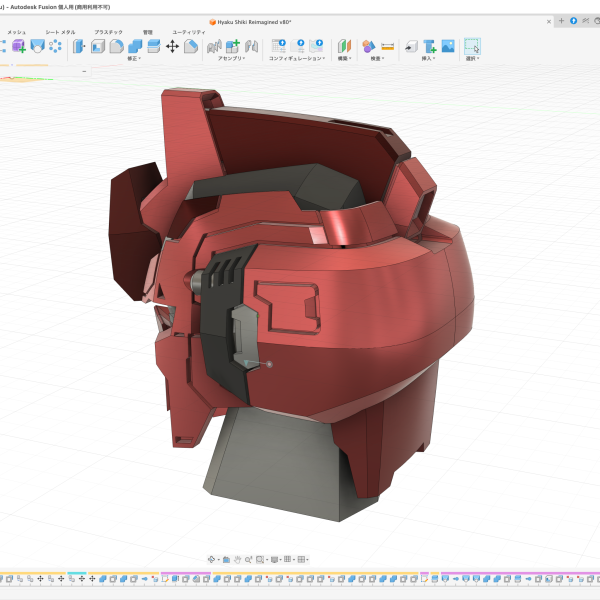Expand the Orbit type dropdown arrow
This screenshot has width=600, height=600.
pos(218,560)
